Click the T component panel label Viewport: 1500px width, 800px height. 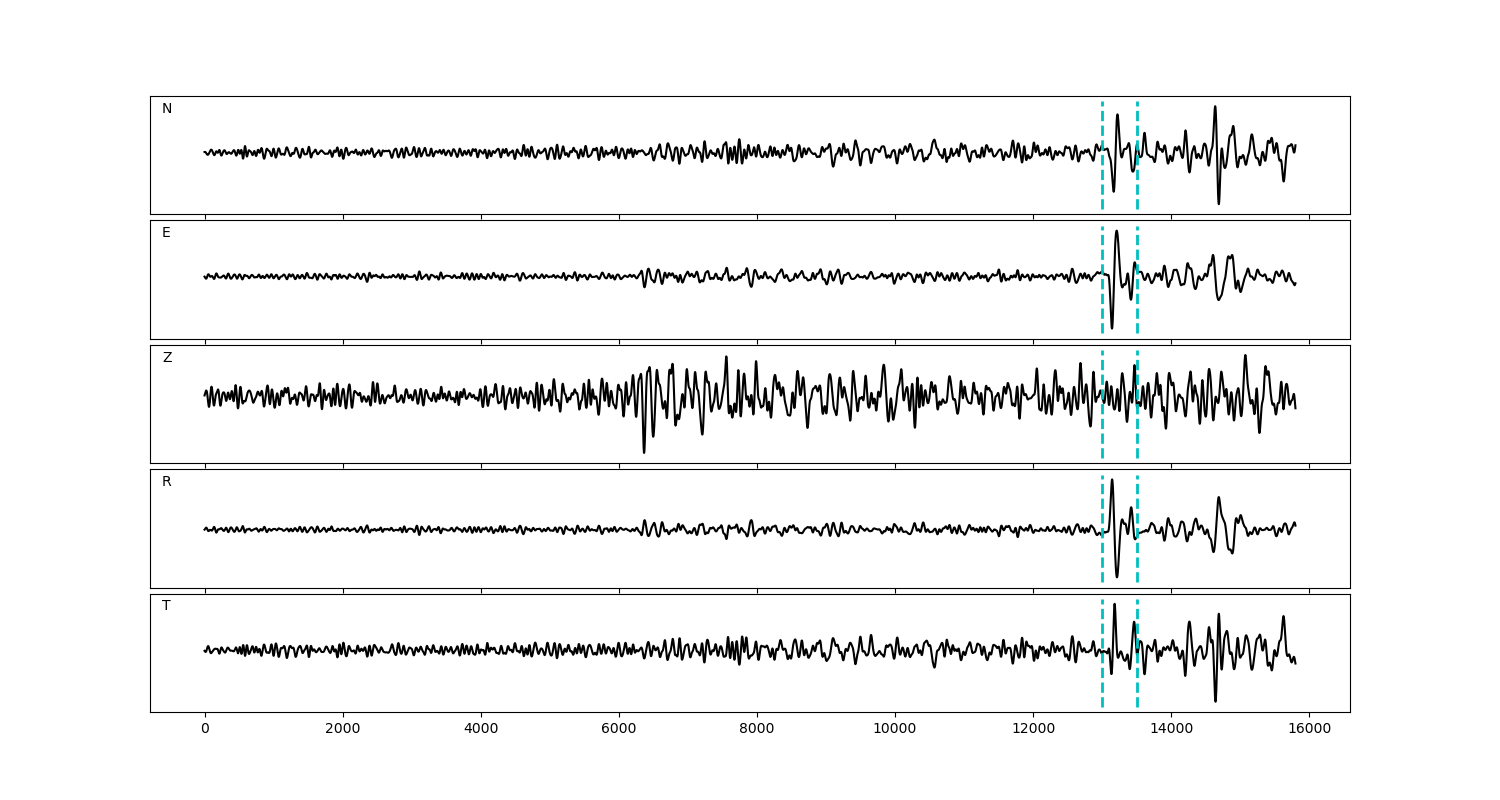coord(167,606)
